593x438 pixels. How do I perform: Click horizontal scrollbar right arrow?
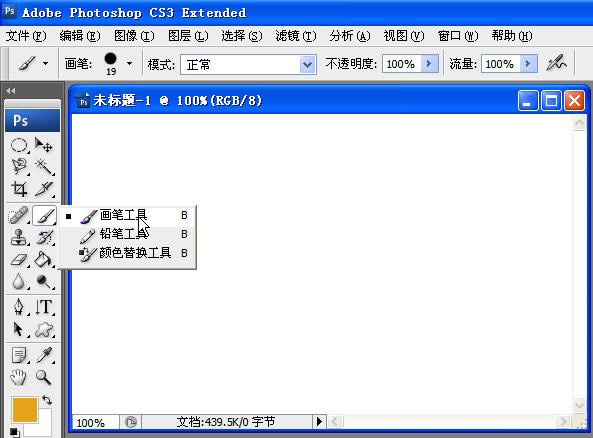point(564,421)
